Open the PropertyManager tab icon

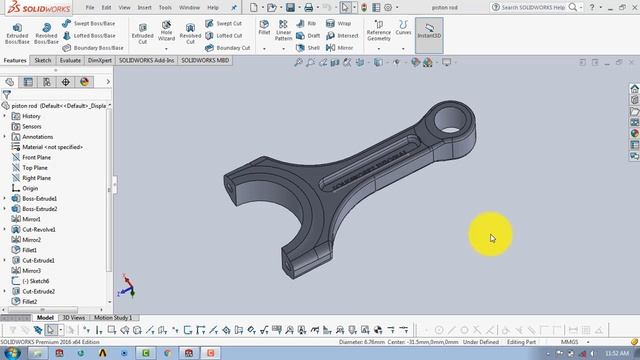point(28,82)
